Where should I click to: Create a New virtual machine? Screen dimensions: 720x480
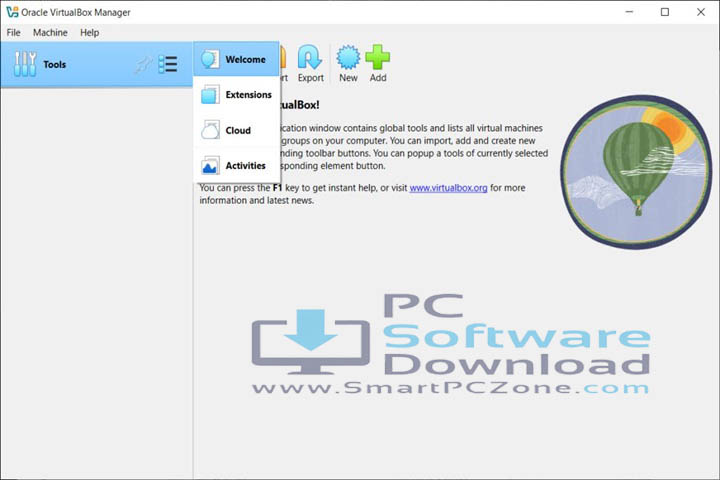point(348,63)
